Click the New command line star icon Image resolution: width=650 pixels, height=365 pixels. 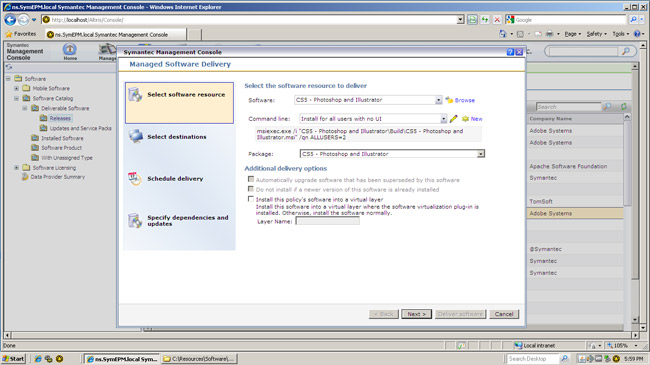point(465,119)
